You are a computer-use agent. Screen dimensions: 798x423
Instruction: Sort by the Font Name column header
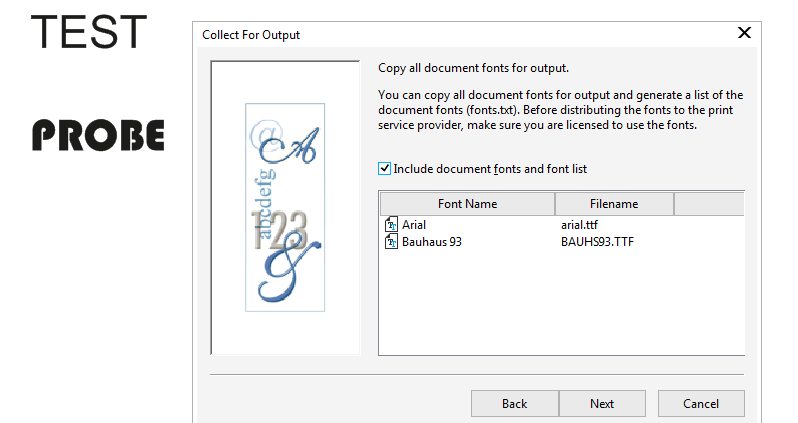[x=467, y=204]
